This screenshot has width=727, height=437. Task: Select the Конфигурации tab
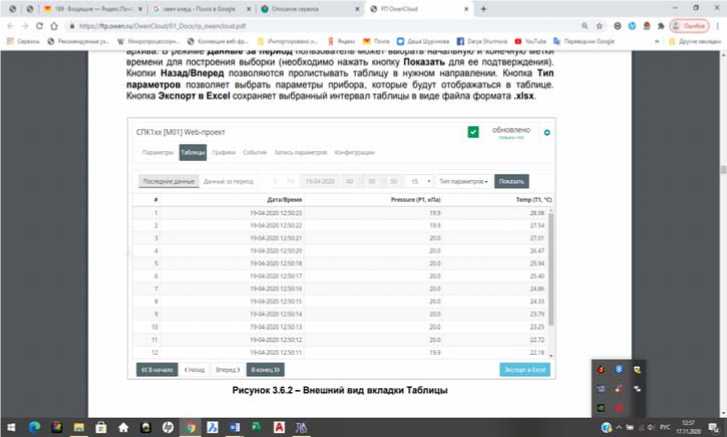pyautogui.click(x=354, y=152)
